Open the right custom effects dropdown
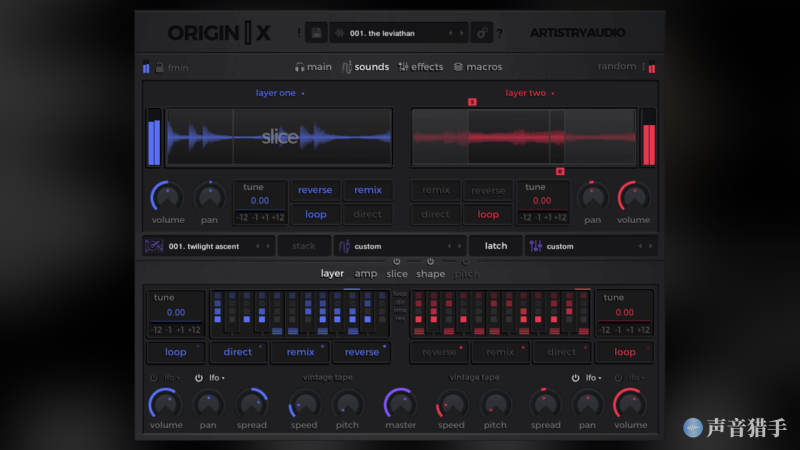This screenshot has height=450, width=800. pyautogui.click(x=589, y=246)
